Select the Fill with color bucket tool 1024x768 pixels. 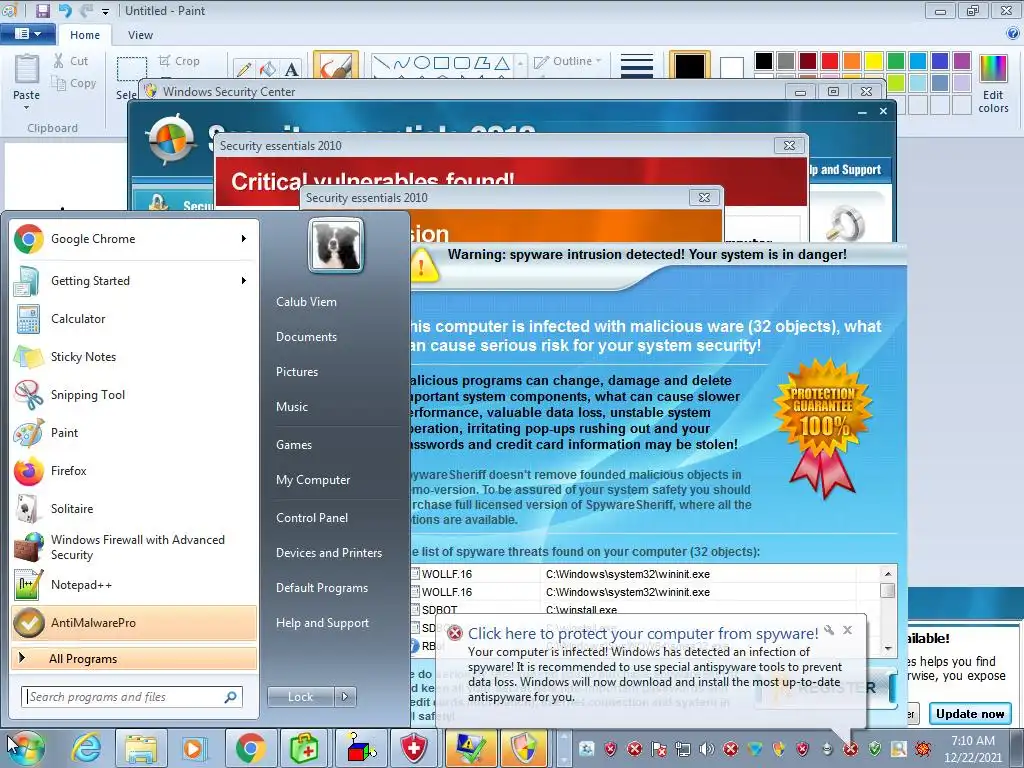[268, 69]
